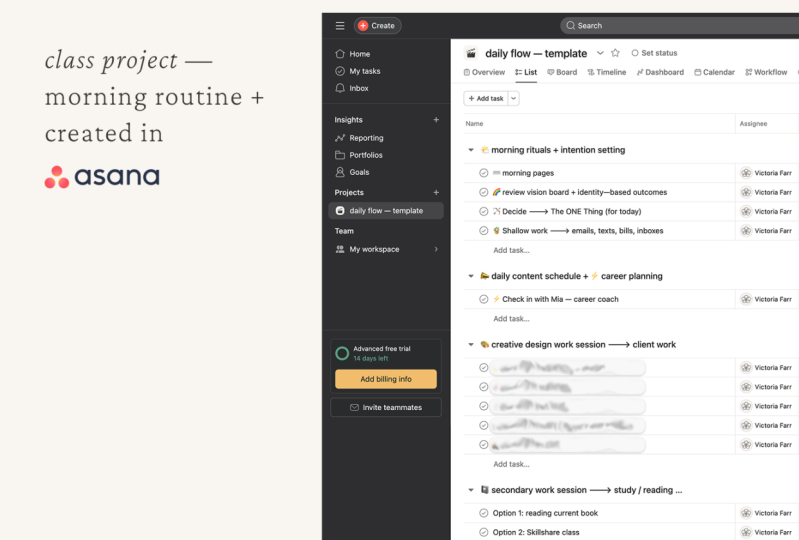The height and width of the screenshot is (540, 799).
Task: Open Portfolios folder item
Action: point(359,155)
